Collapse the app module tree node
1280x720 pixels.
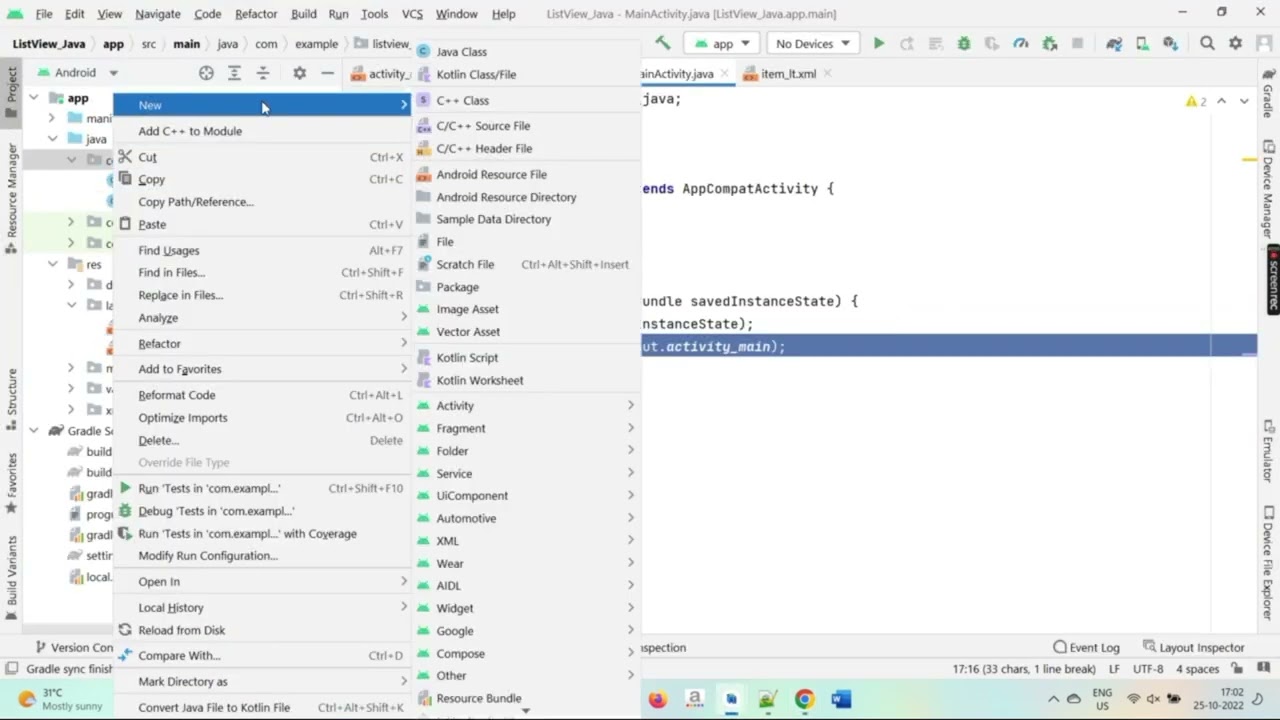coord(34,98)
